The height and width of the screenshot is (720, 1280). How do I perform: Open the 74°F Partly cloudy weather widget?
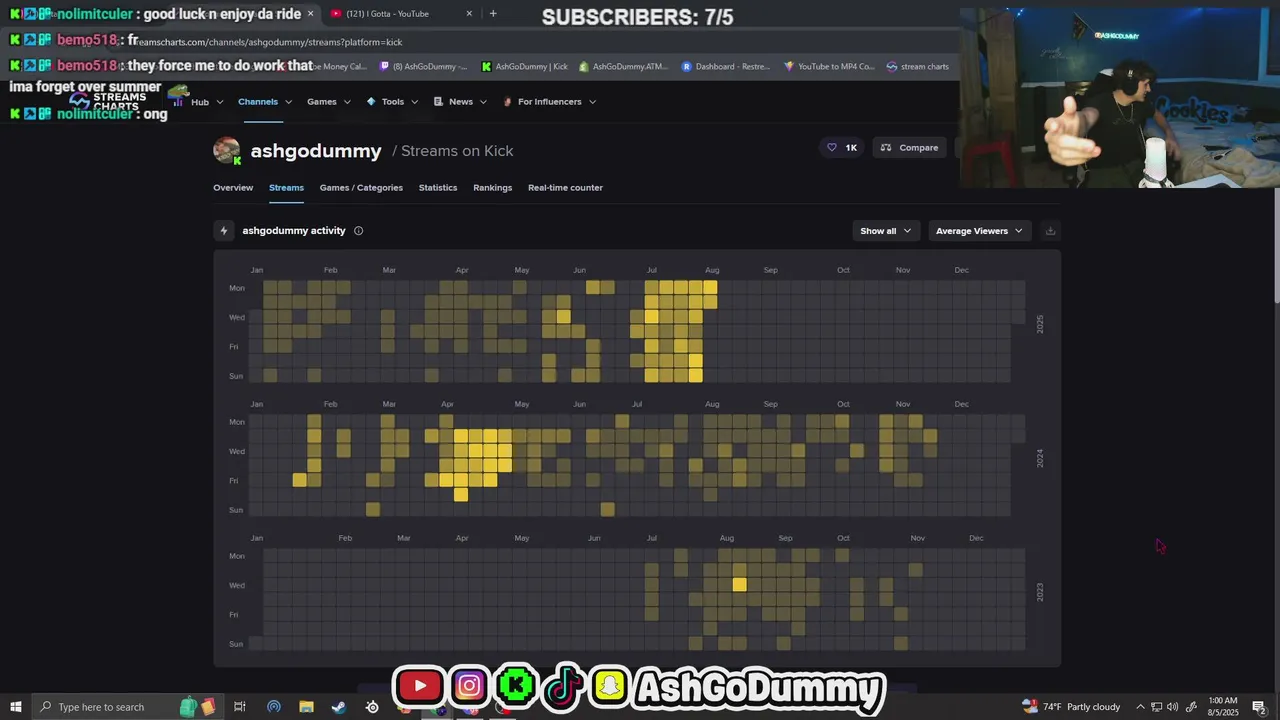pos(1071,707)
